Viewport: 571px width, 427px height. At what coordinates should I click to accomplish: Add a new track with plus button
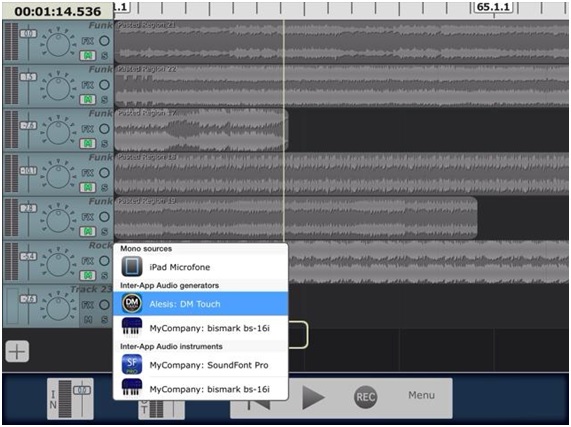17,352
